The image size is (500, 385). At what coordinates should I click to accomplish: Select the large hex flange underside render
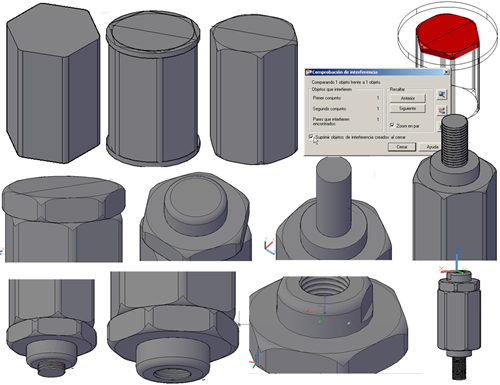tap(173, 327)
